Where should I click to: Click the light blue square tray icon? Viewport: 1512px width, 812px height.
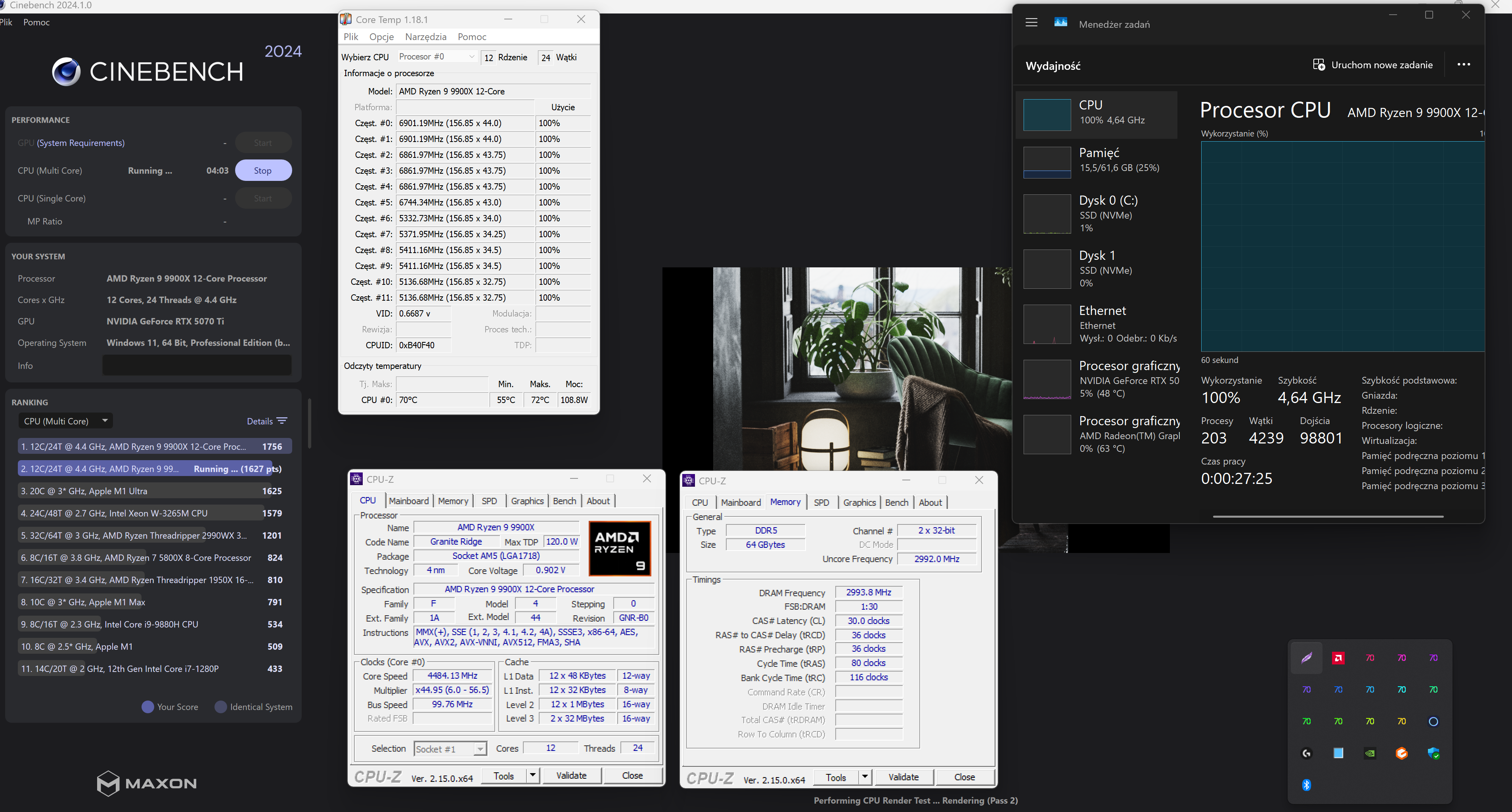(1338, 753)
